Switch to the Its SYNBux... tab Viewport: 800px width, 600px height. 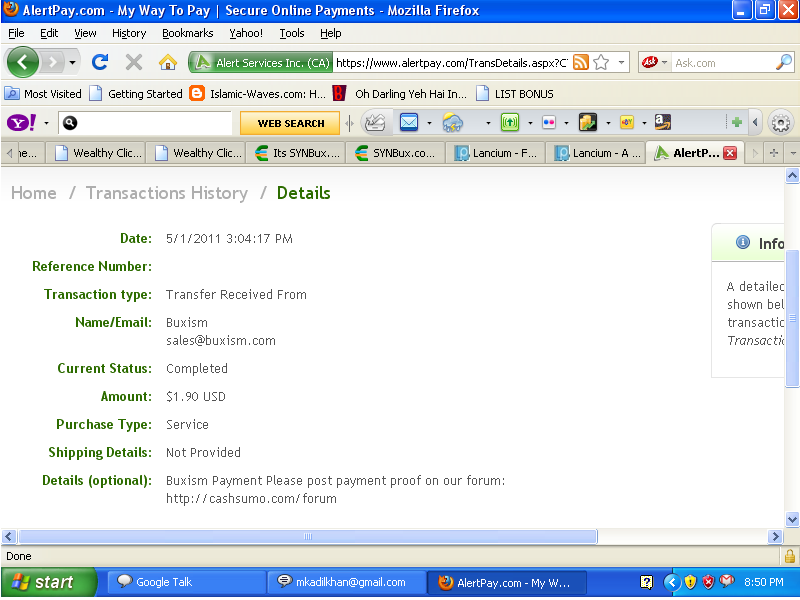pyautogui.click(x=296, y=153)
